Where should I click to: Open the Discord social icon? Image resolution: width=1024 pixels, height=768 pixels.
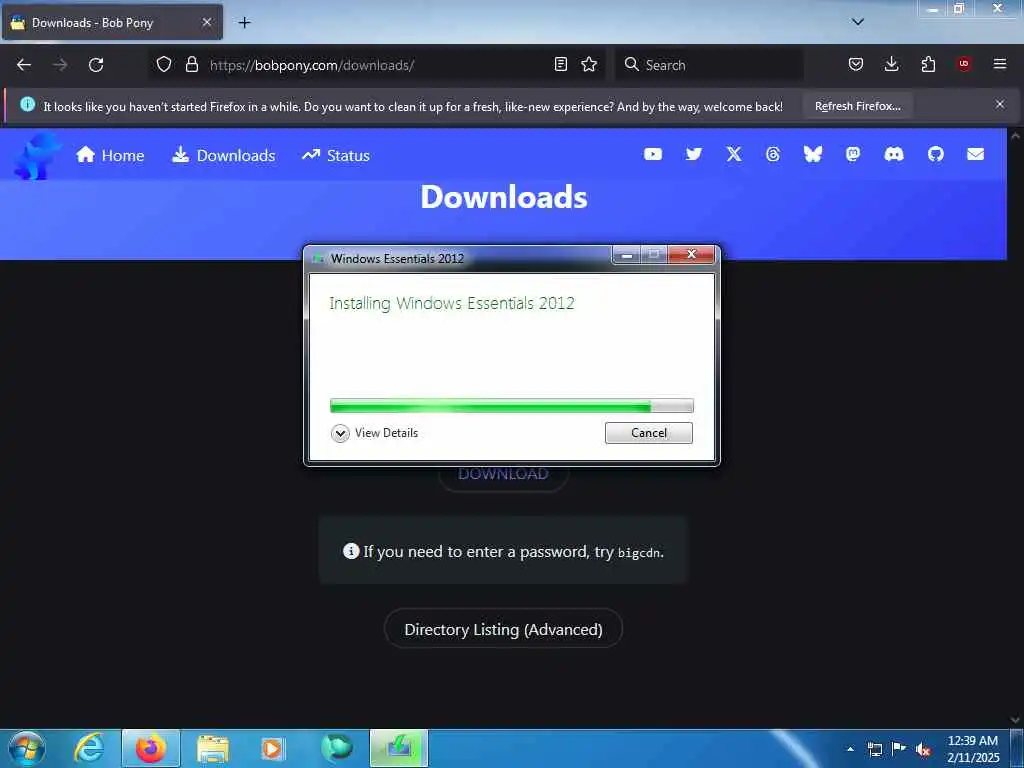[893, 154]
